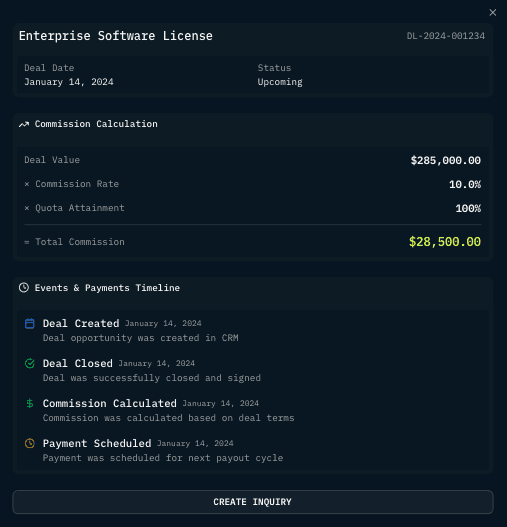Click the Commission Rate label

point(77,184)
